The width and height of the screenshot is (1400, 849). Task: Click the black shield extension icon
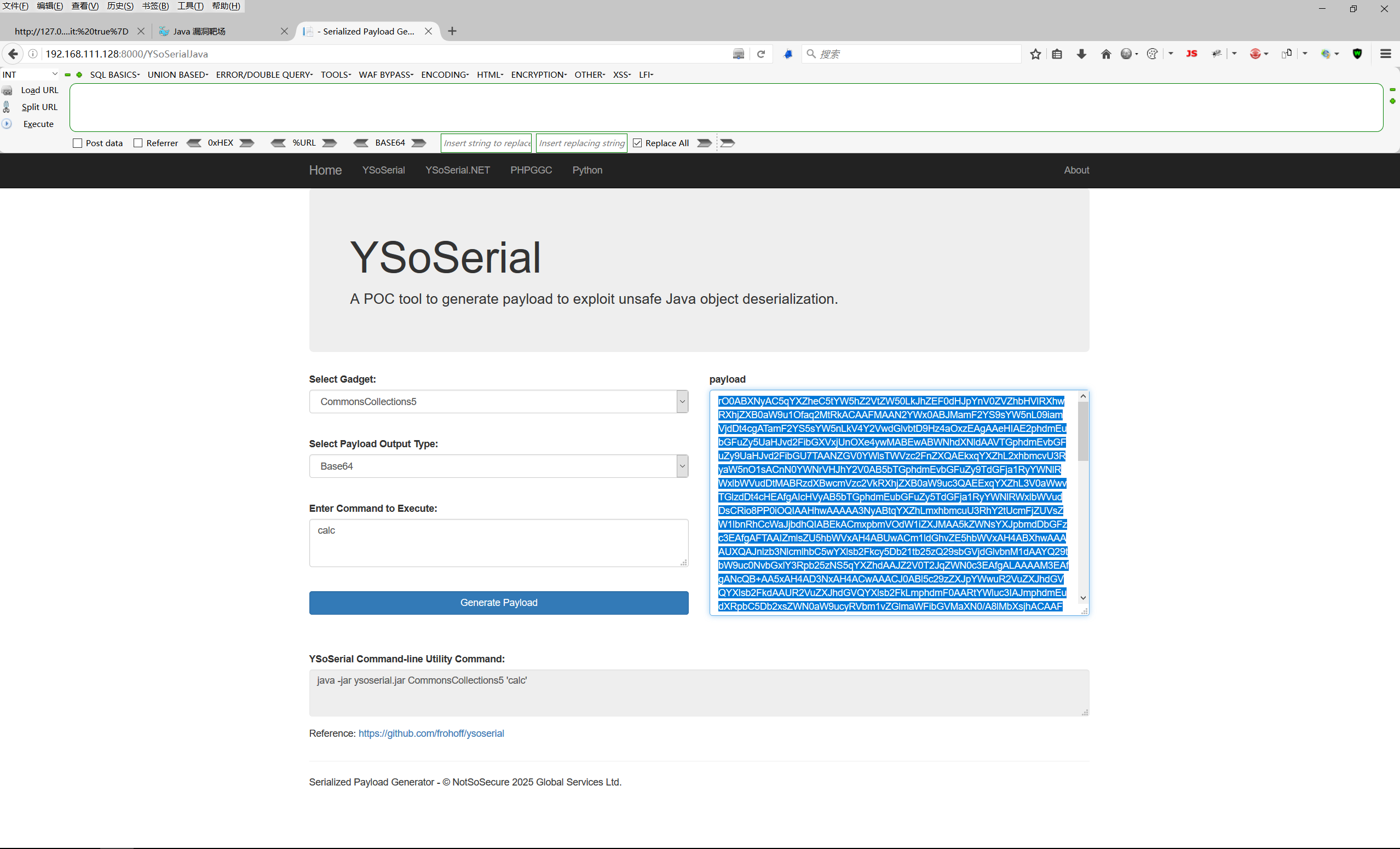coord(1357,54)
